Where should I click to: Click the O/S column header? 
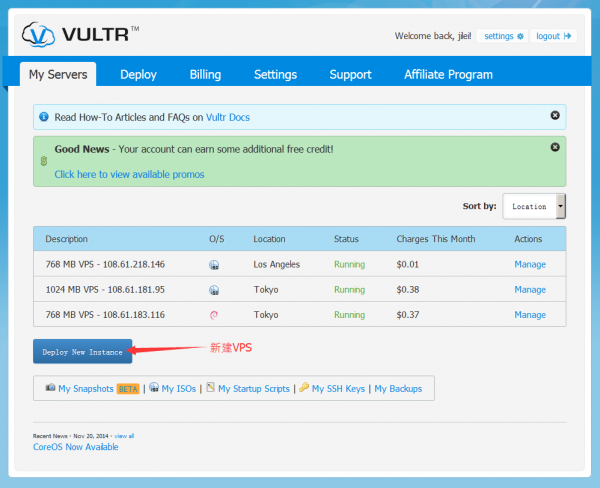[217, 239]
